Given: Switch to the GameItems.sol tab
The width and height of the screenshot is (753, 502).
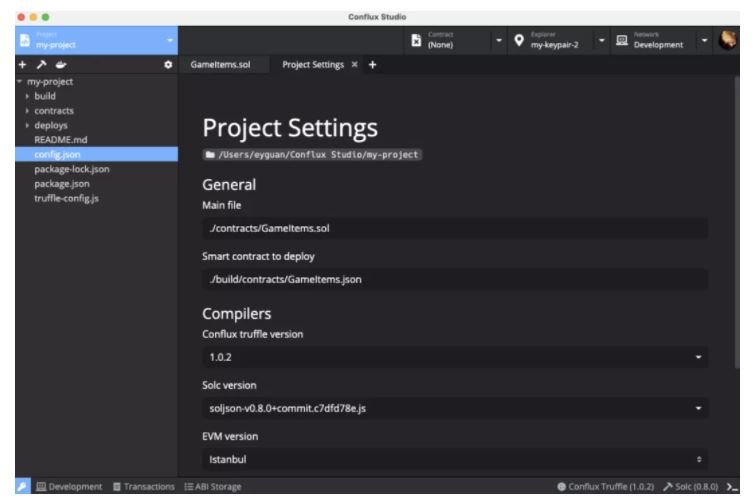Looking at the screenshot, I should 220,64.
